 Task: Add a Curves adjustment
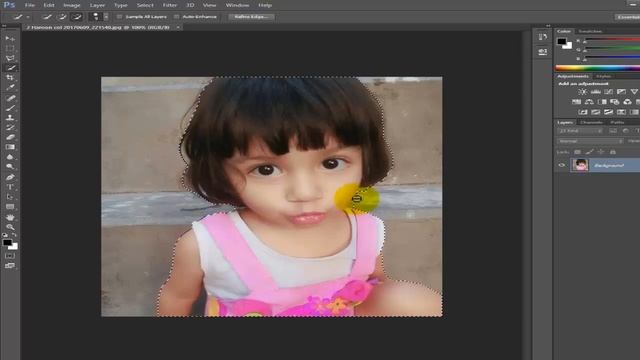(x=608, y=92)
